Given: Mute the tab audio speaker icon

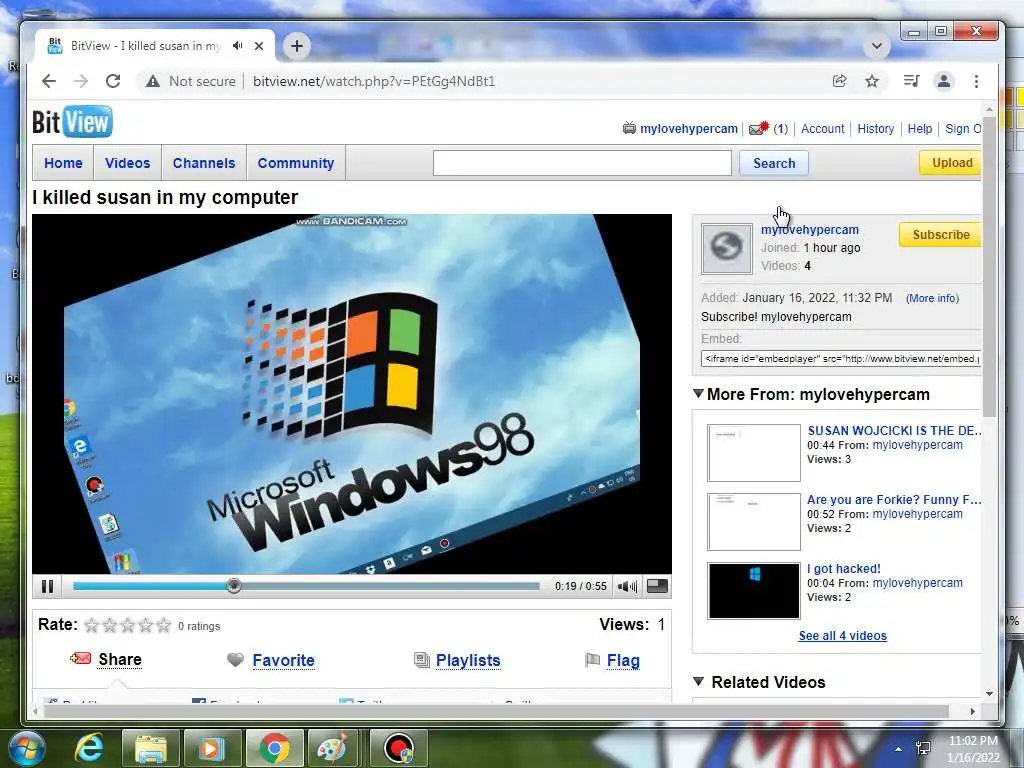Looking at the screenshot, I should pos(238,46).
